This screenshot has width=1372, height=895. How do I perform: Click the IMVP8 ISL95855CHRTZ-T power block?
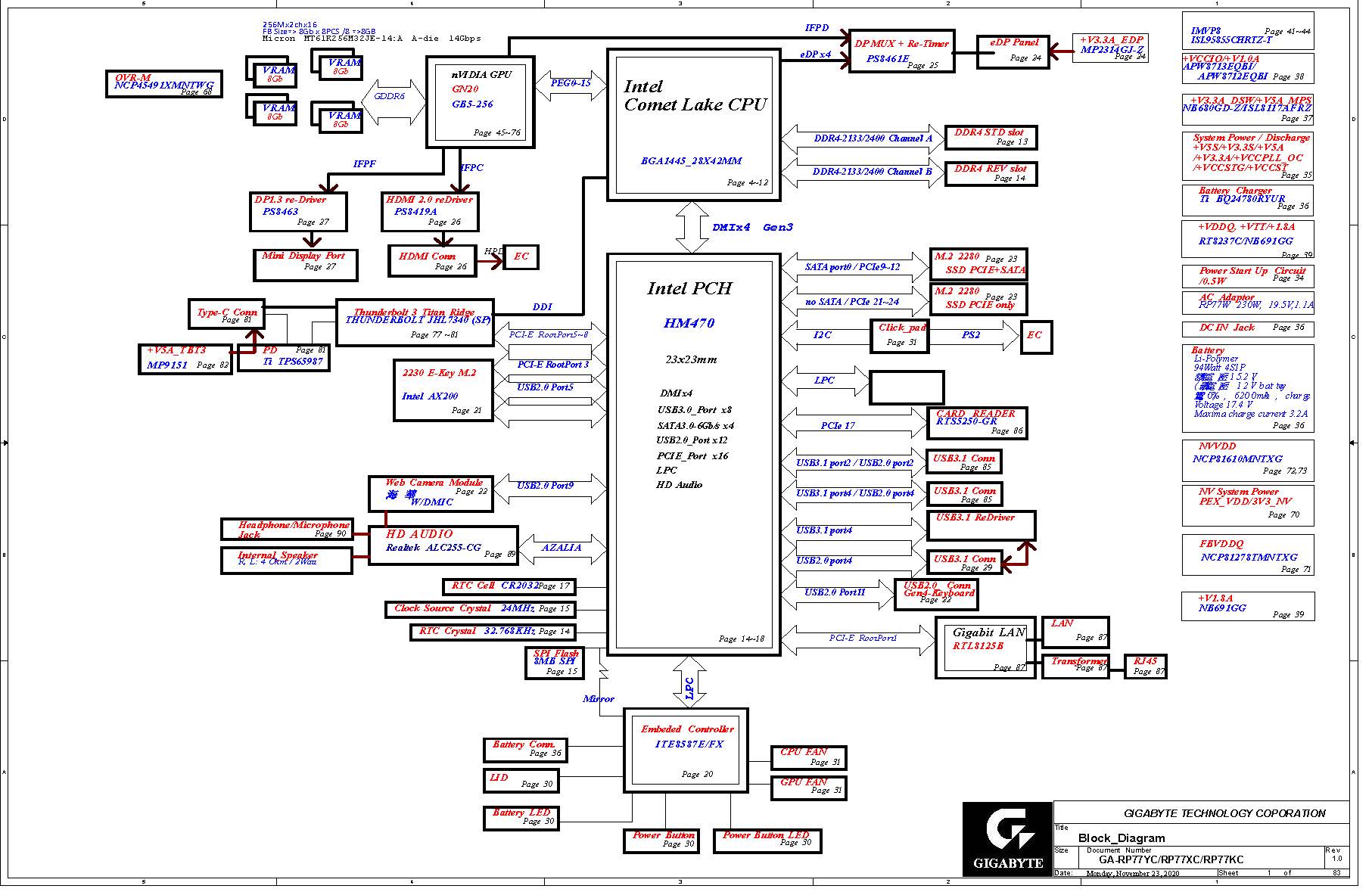point(1248,31)
